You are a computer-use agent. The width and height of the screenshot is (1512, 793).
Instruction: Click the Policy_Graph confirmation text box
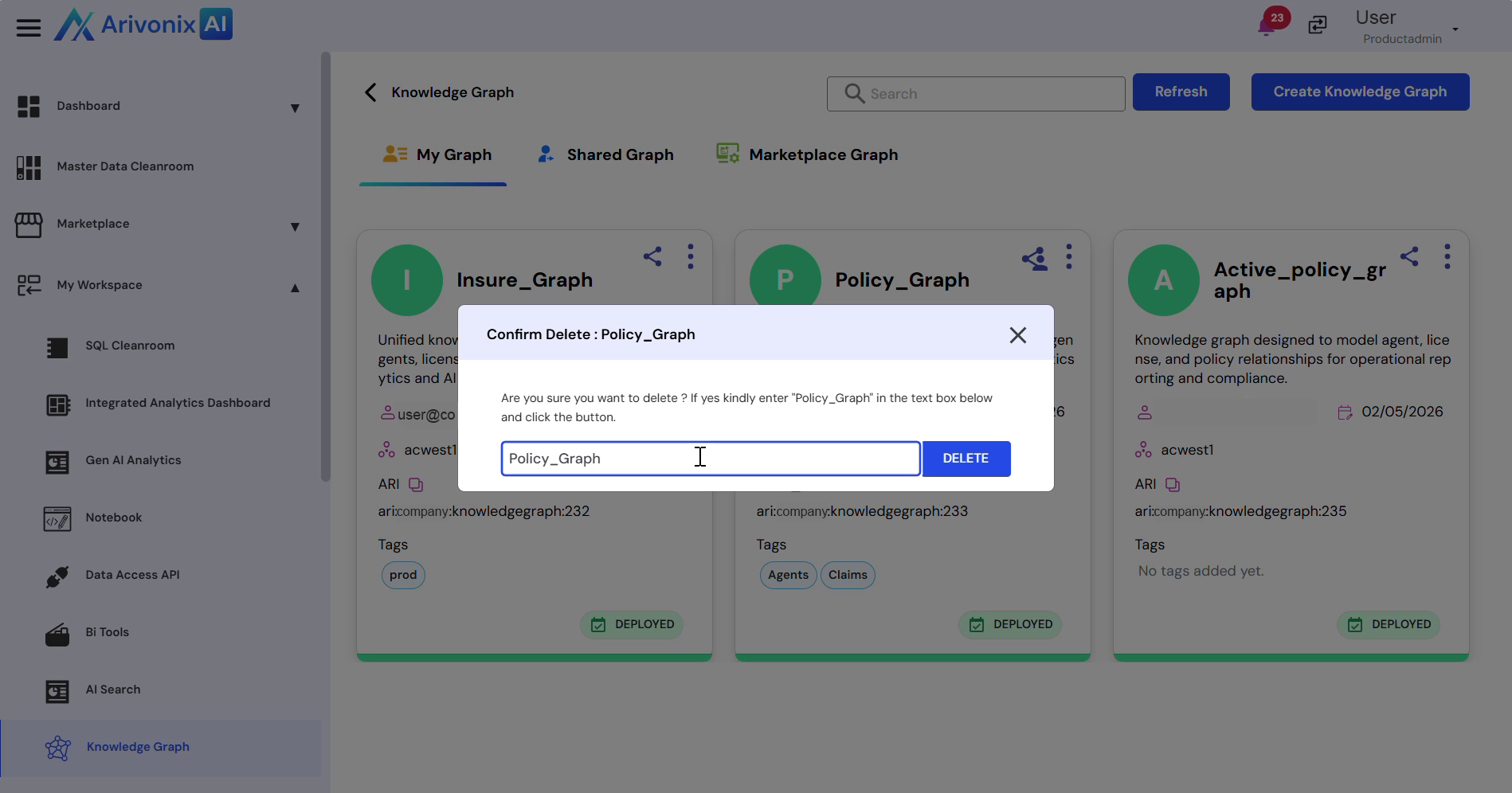point(710,459)
